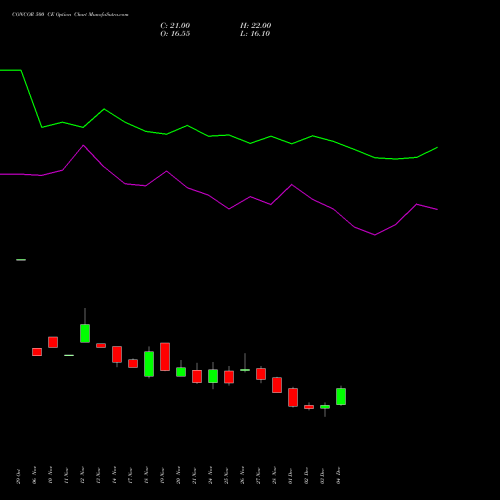Click the green 20 Nov candlestick

coord(181,372)
